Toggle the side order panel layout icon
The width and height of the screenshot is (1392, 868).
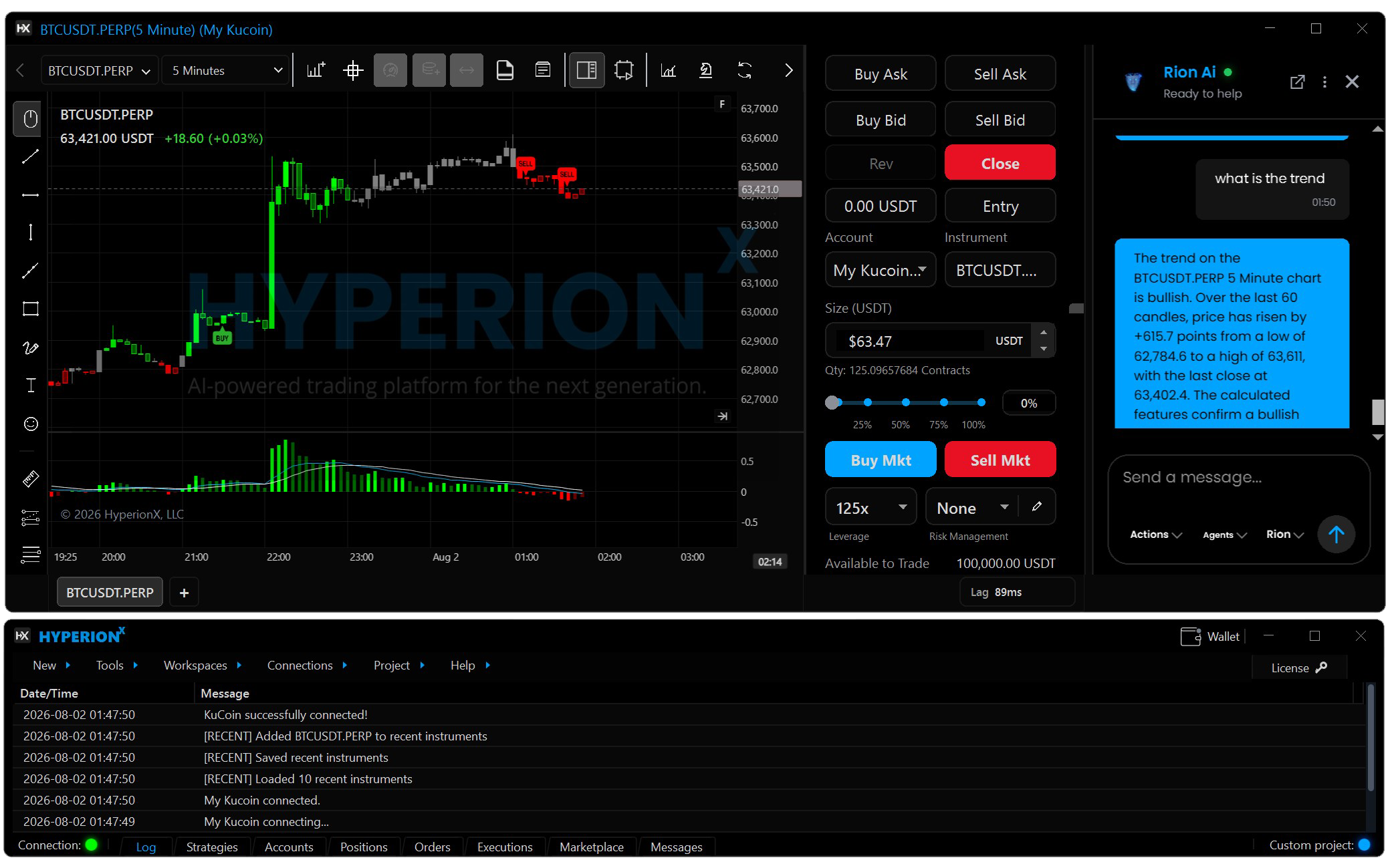[x=586, y=70]
